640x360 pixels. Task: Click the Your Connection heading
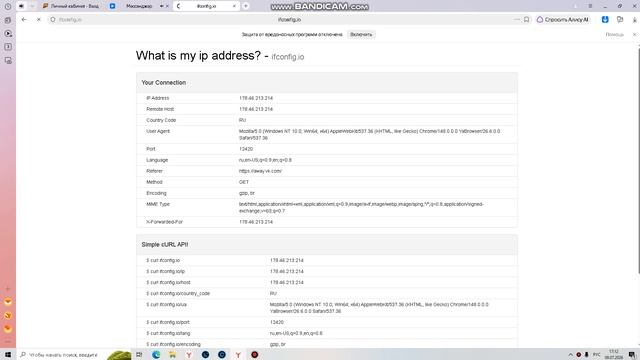tap(164, 83)
